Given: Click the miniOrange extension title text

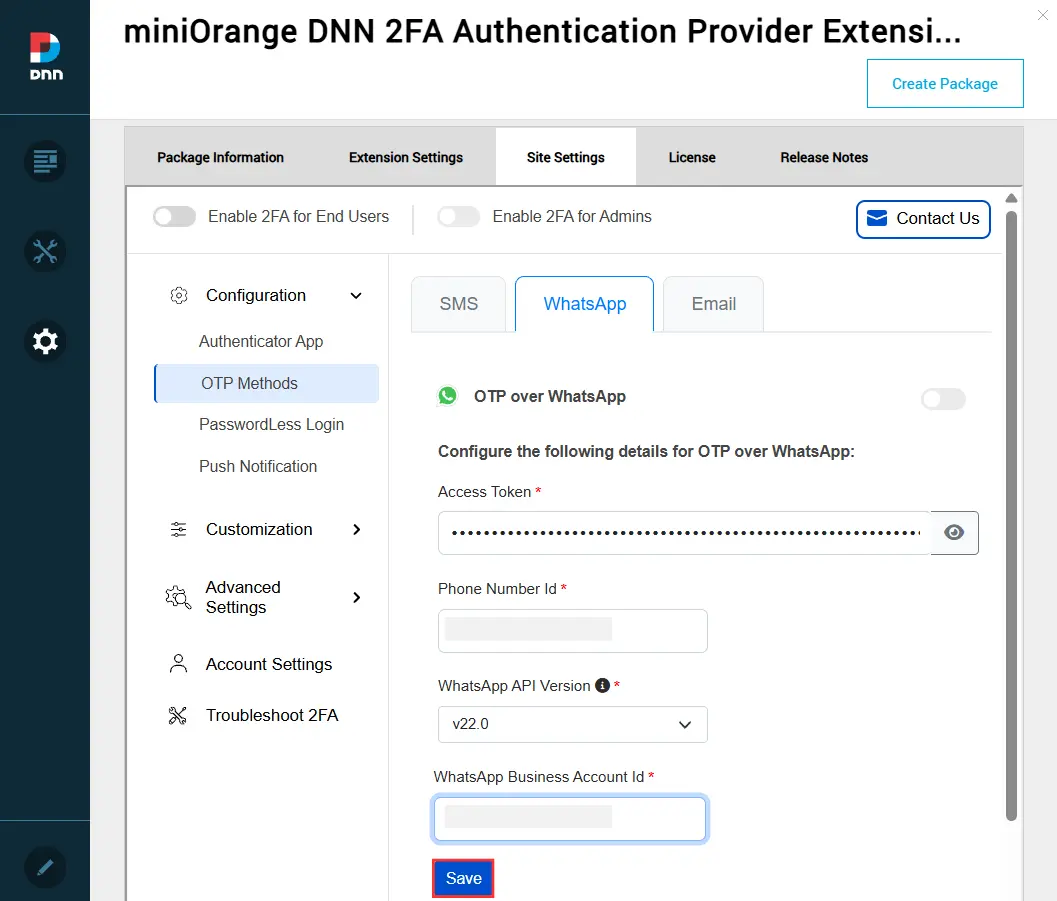Looking at the screenshot, I should pyautogui.click(x=542, y=31).
